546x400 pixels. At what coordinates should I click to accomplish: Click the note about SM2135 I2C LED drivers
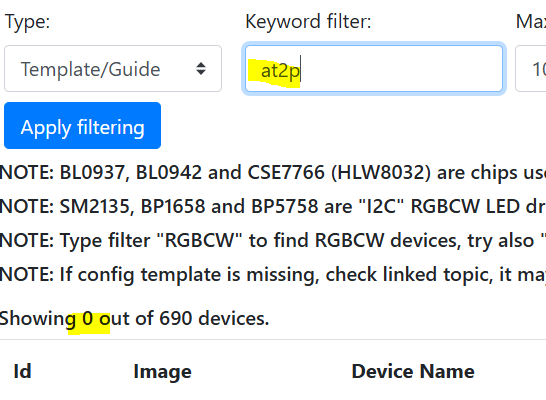[x=273, y=206]
